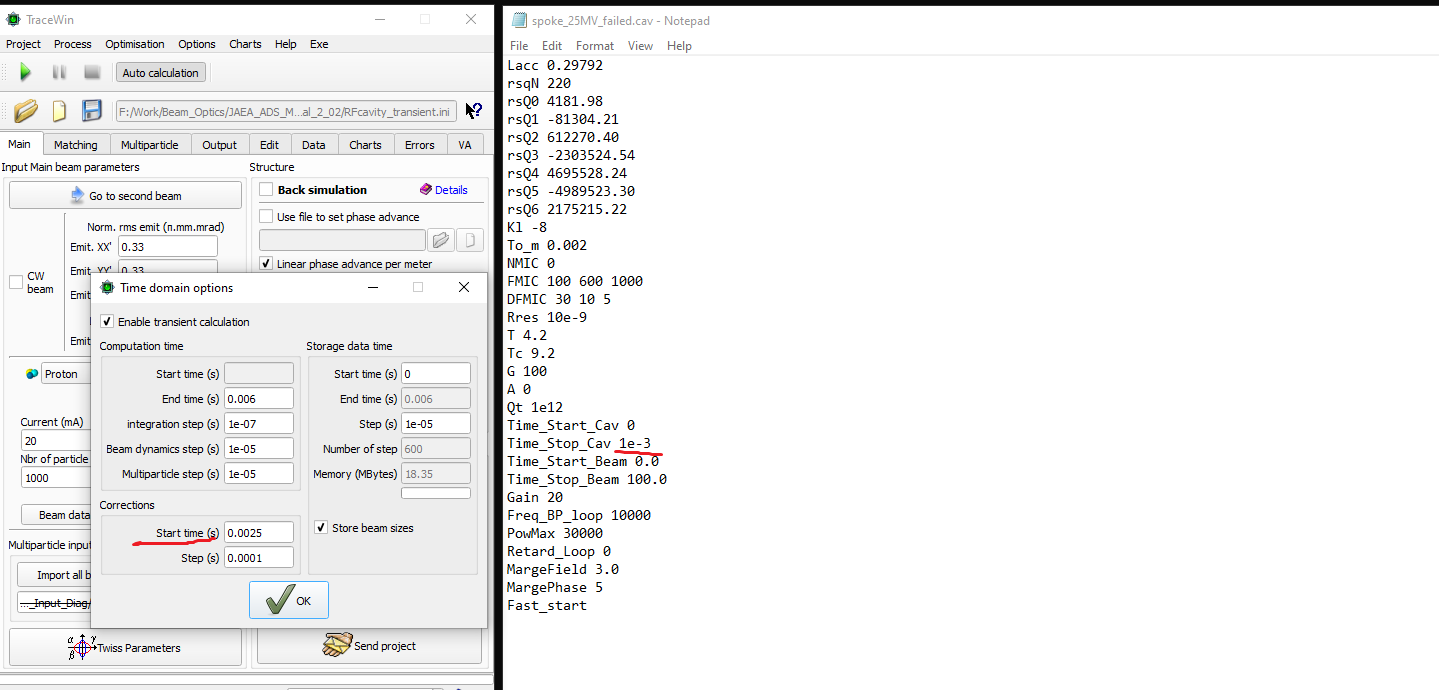Open the Help menu in TraceWin
This screenshot has height=690, width=1439.
tap(286, 44)
